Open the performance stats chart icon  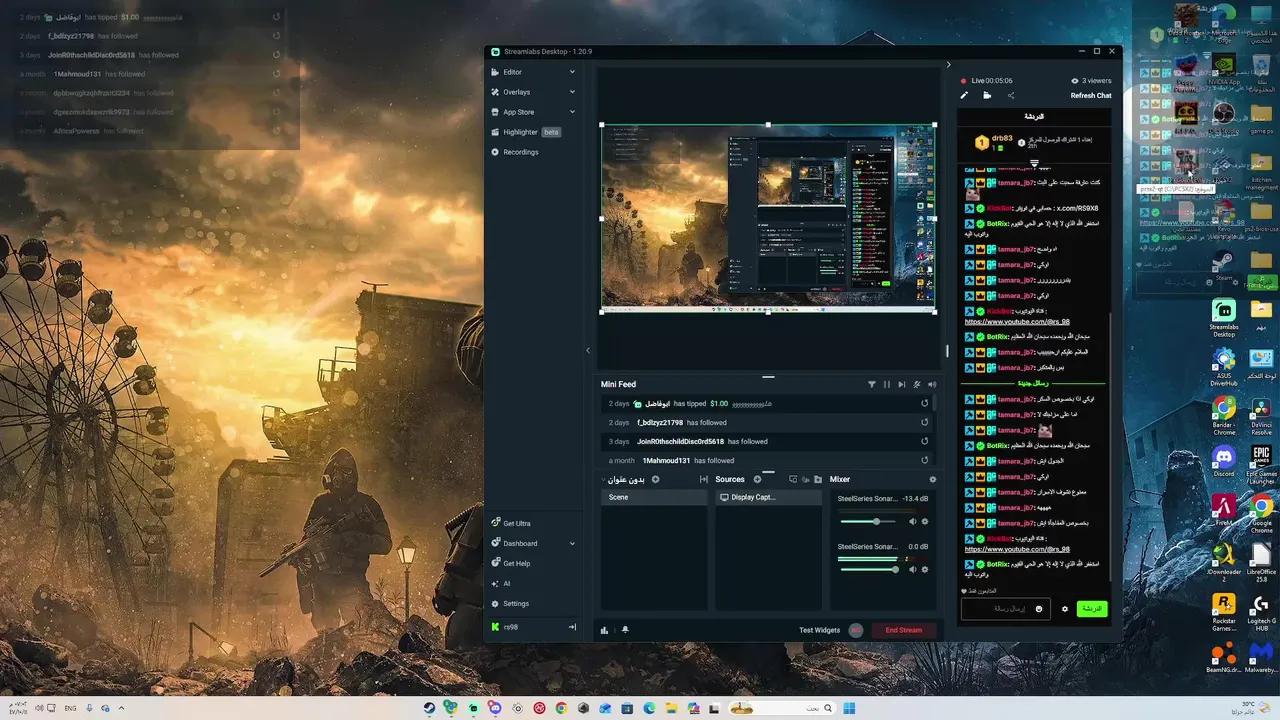click(x=604, y=630)
